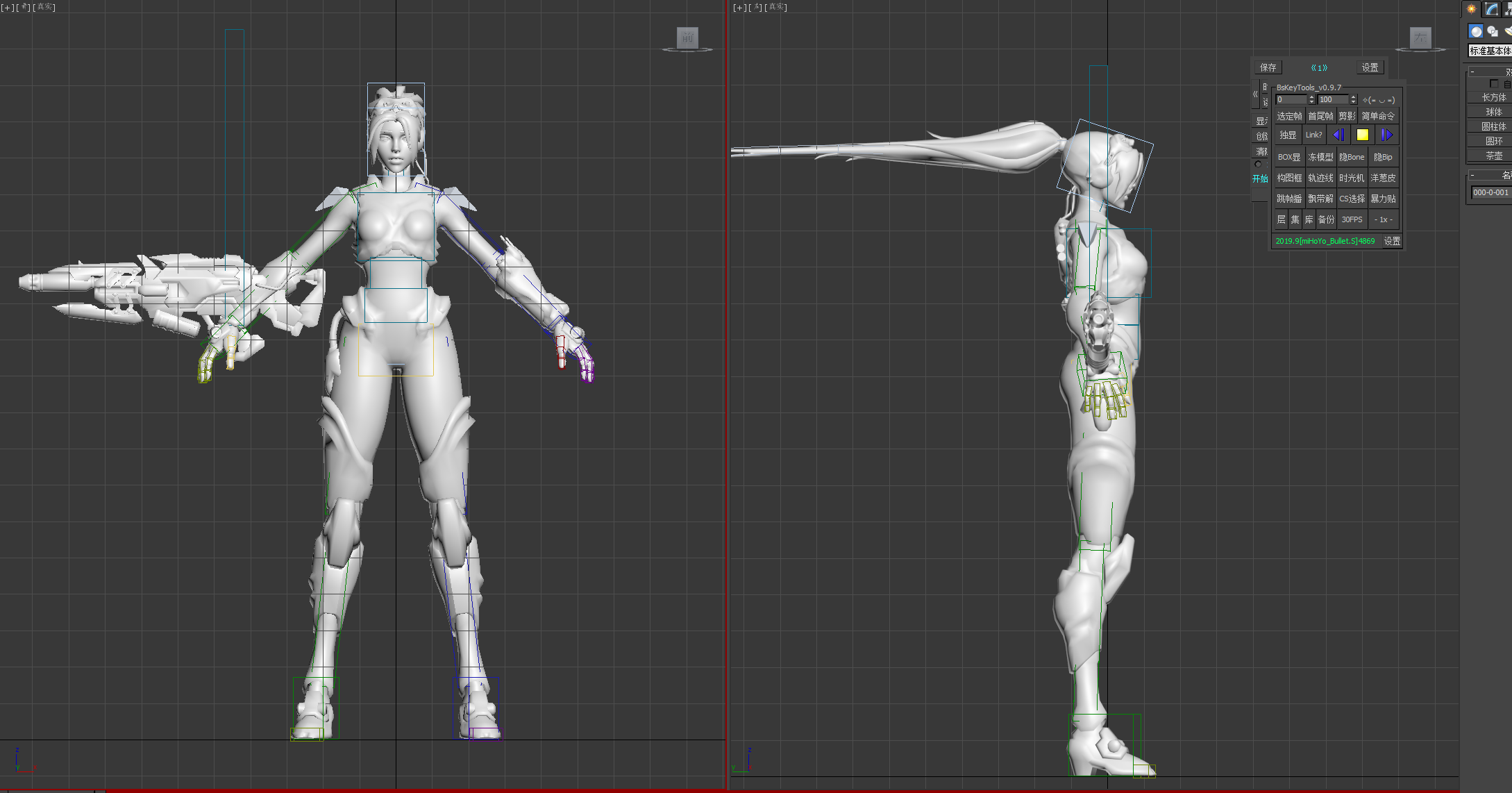1512x793 pixels.
Task: Select radio button above 开始
Action: tap(1258, 165)
